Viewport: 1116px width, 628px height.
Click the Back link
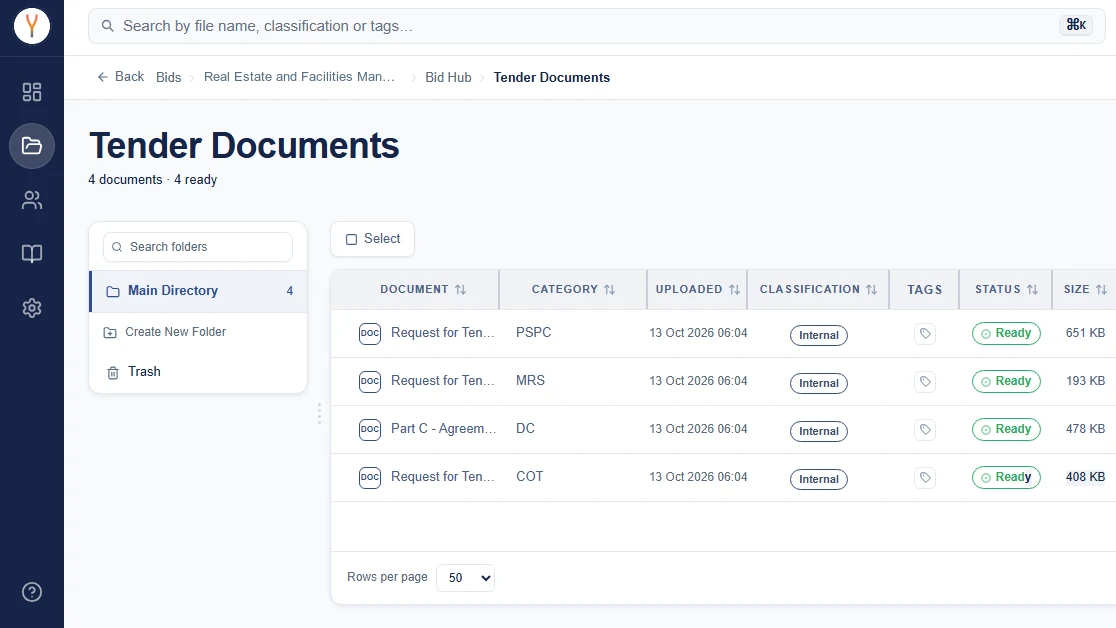[120, 77]
